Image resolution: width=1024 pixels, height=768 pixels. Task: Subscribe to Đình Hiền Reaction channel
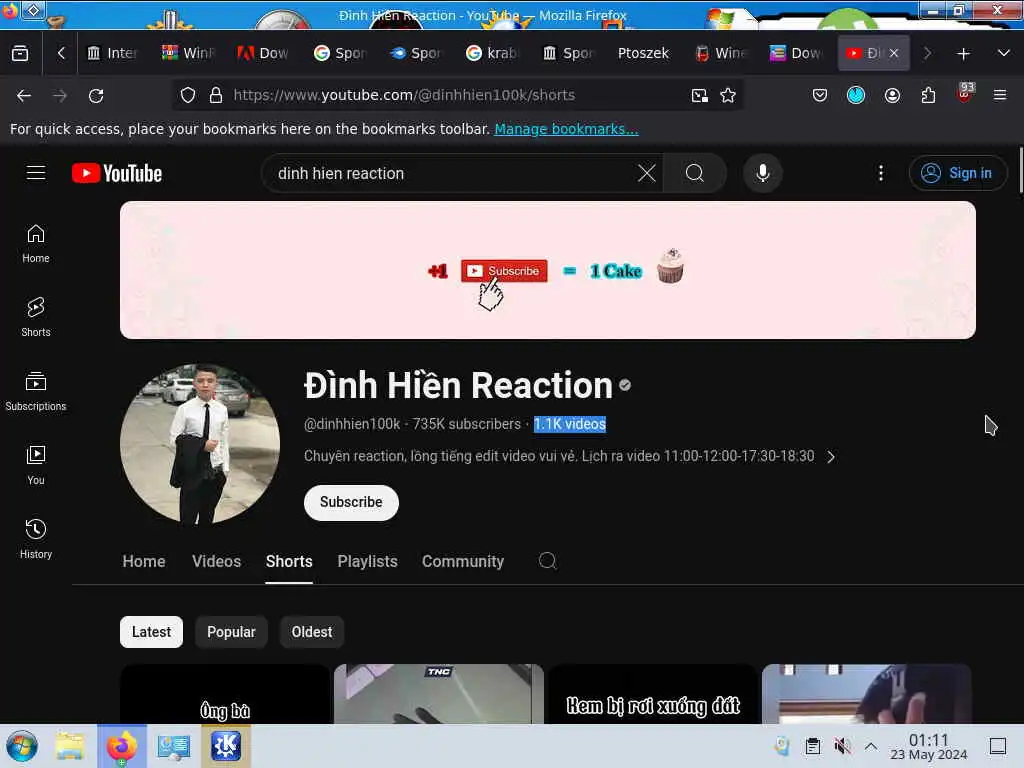click(351, 502)
